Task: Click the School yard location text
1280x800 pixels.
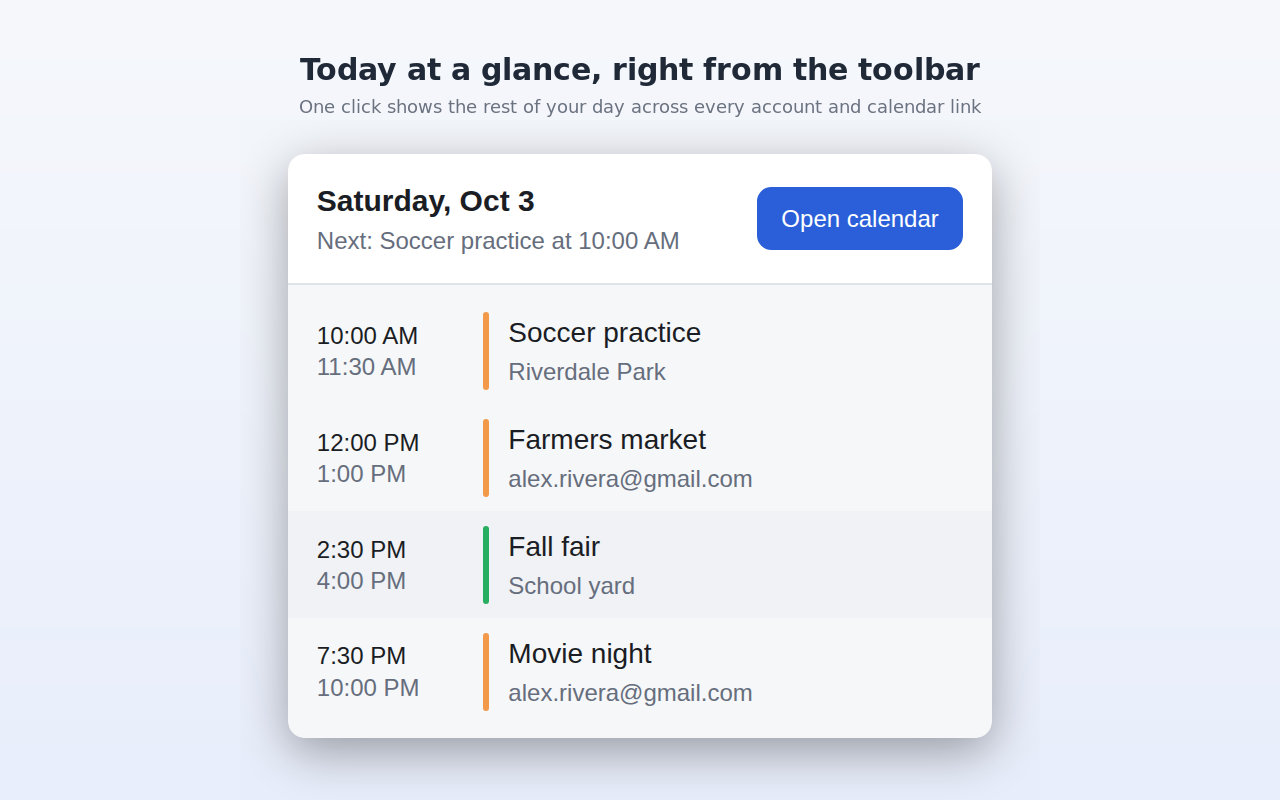Action: click(571, 586)
